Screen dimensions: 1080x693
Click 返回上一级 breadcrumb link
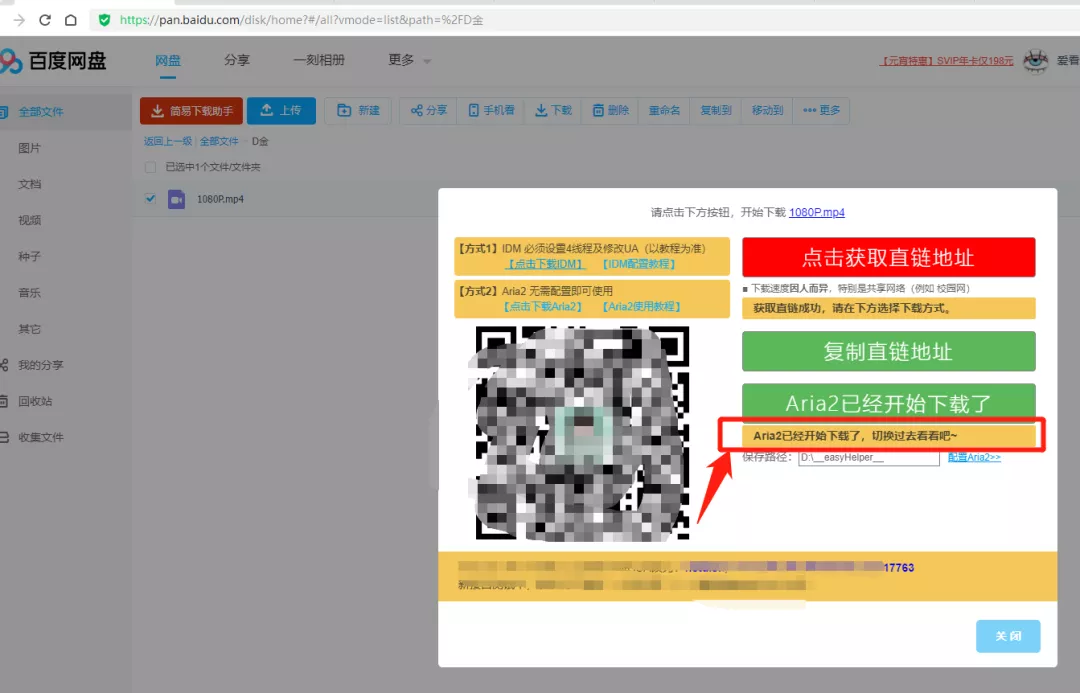coord(168,141)
